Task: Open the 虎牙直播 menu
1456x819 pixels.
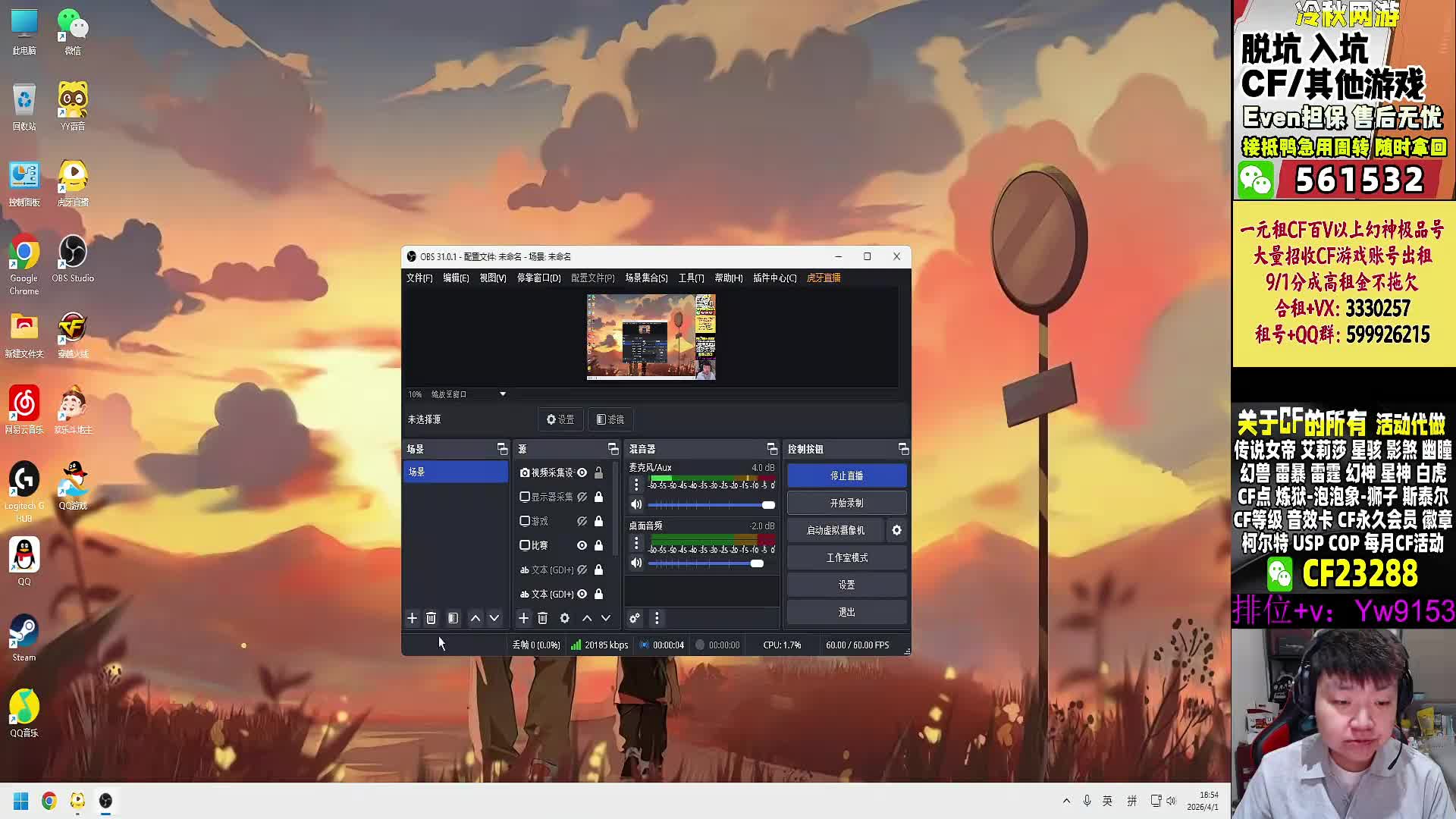Action: tap(823, 278)
